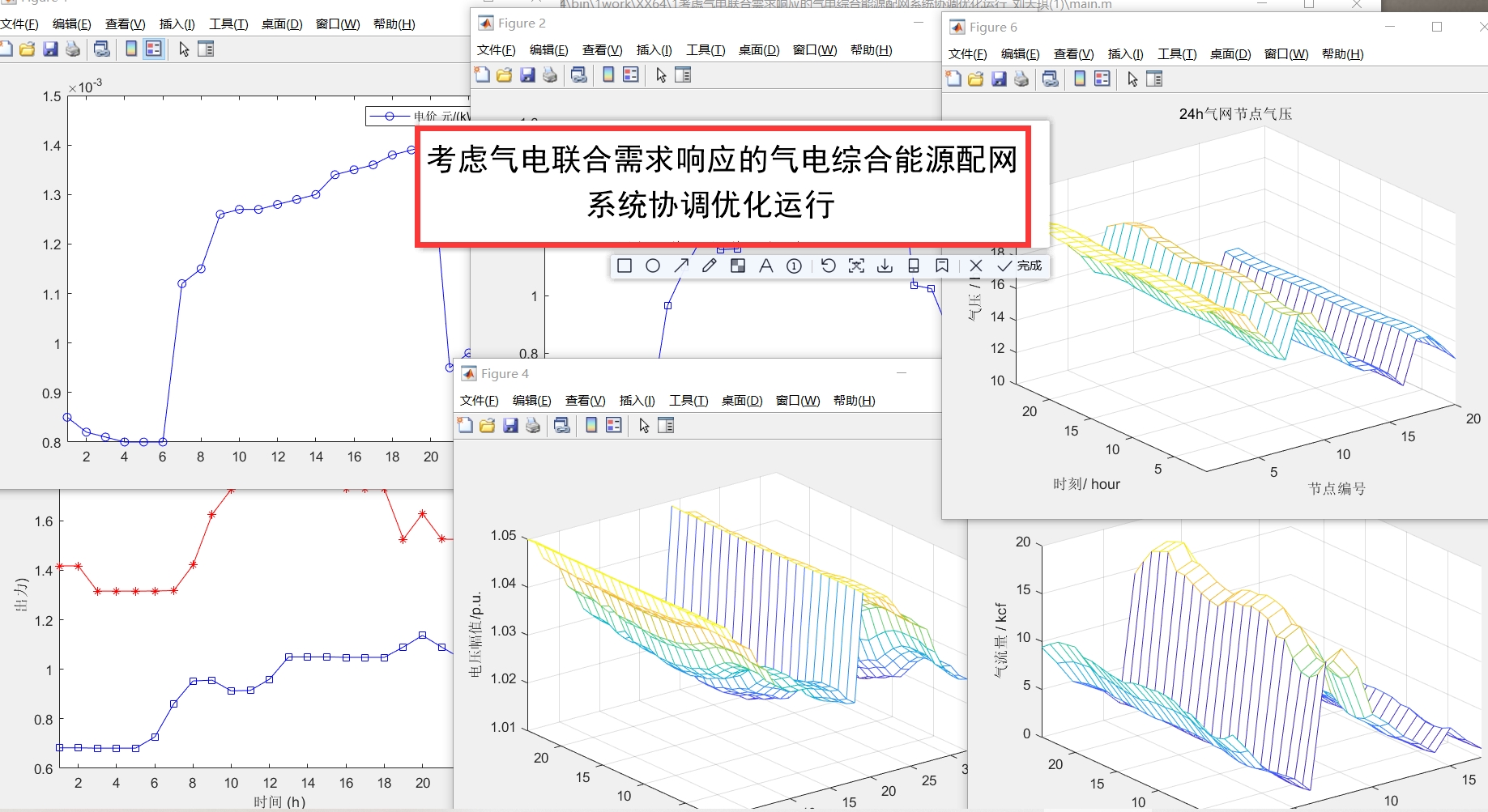This screenshot has width=1488, height=812.
Task: Click the Open File icon in Figure 6
Action: coord(976,79)
